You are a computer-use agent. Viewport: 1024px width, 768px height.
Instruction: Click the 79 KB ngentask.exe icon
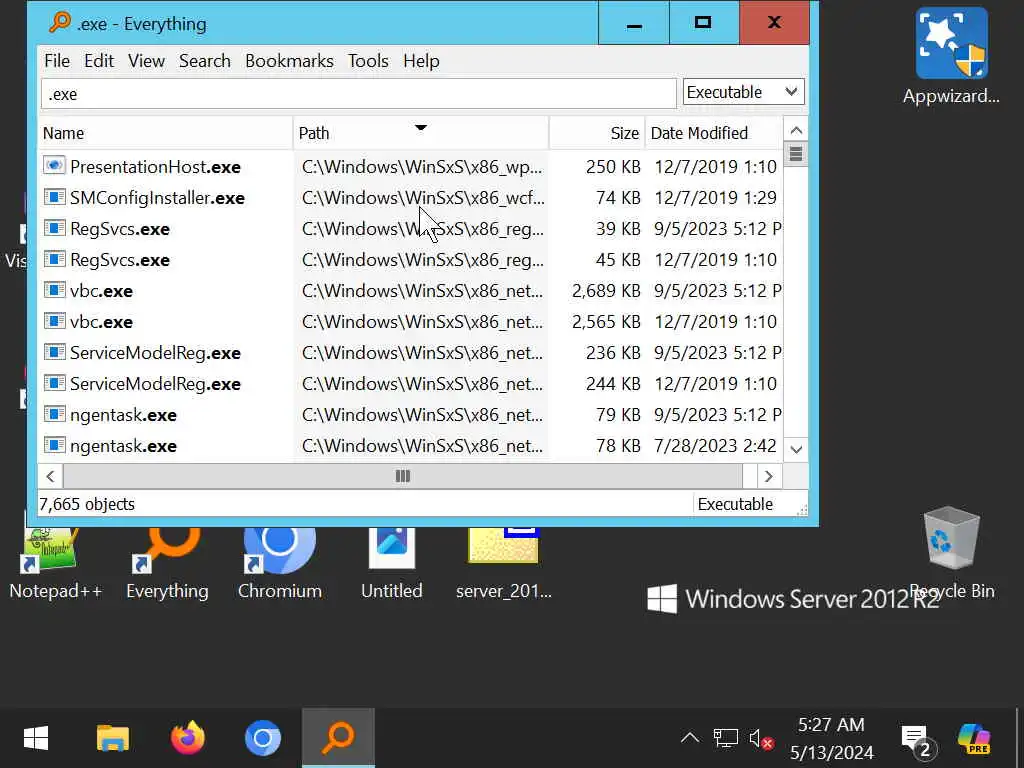(x=54, y=414)
